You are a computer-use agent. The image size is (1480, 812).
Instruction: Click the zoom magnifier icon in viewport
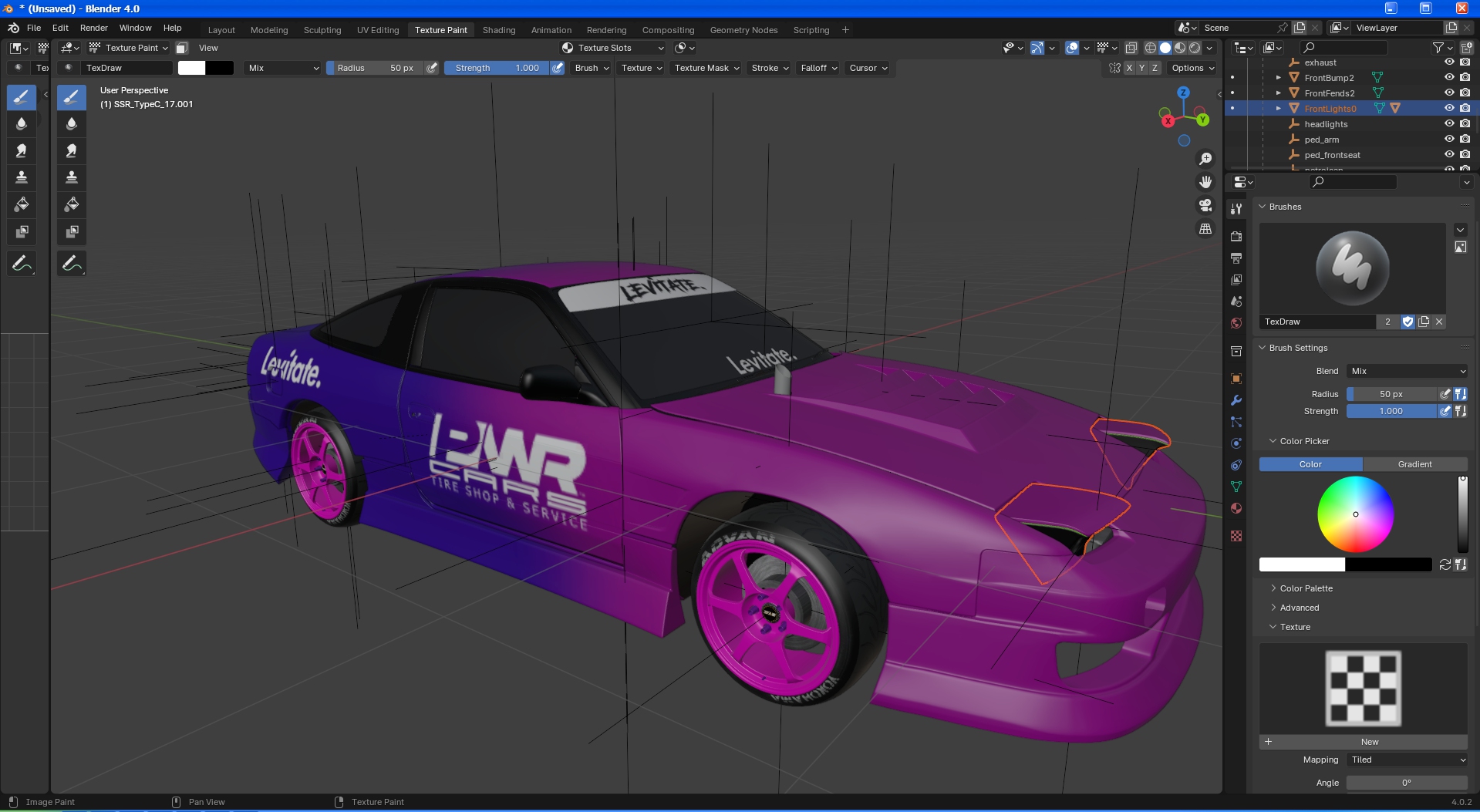point(1205,159)
